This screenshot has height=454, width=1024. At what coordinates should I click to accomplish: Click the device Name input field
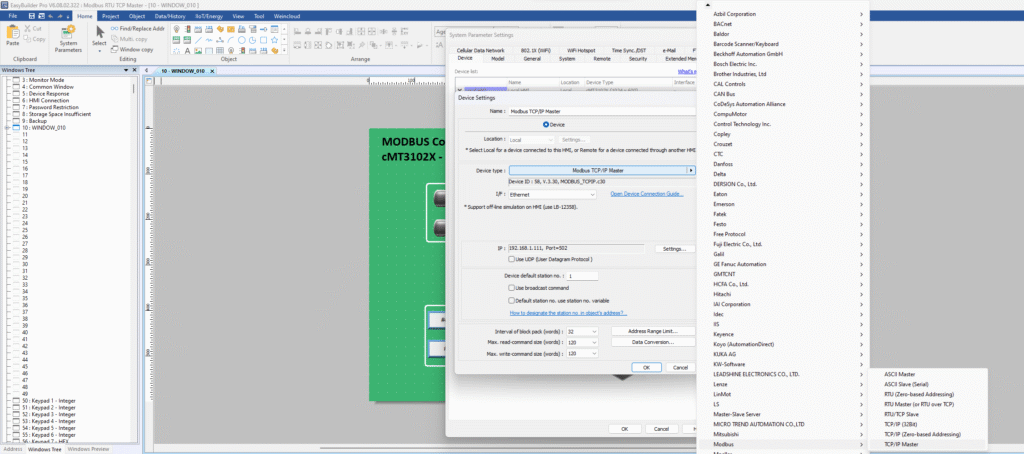tap(602, 112)
